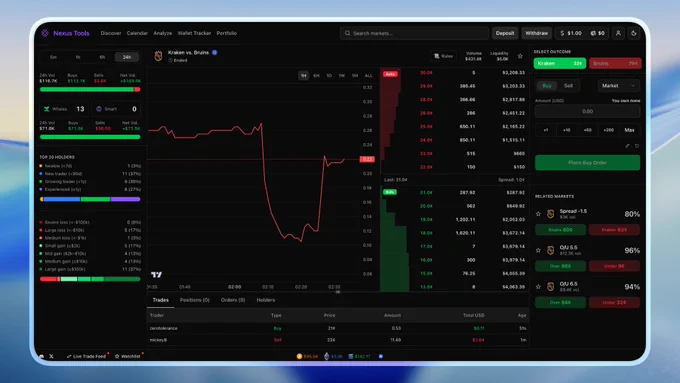Set the chart range to 1H

304,75
